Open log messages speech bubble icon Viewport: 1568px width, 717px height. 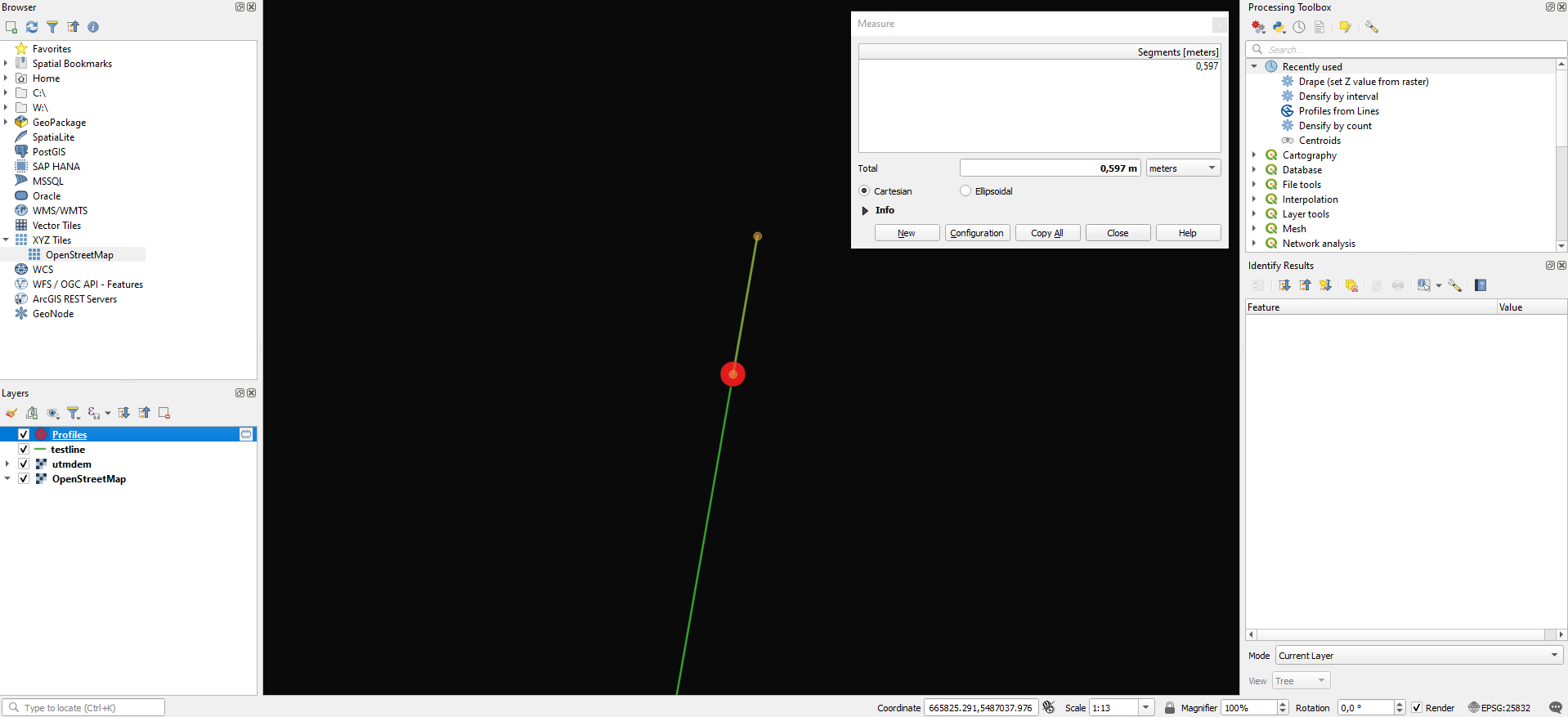[1556, 707]
